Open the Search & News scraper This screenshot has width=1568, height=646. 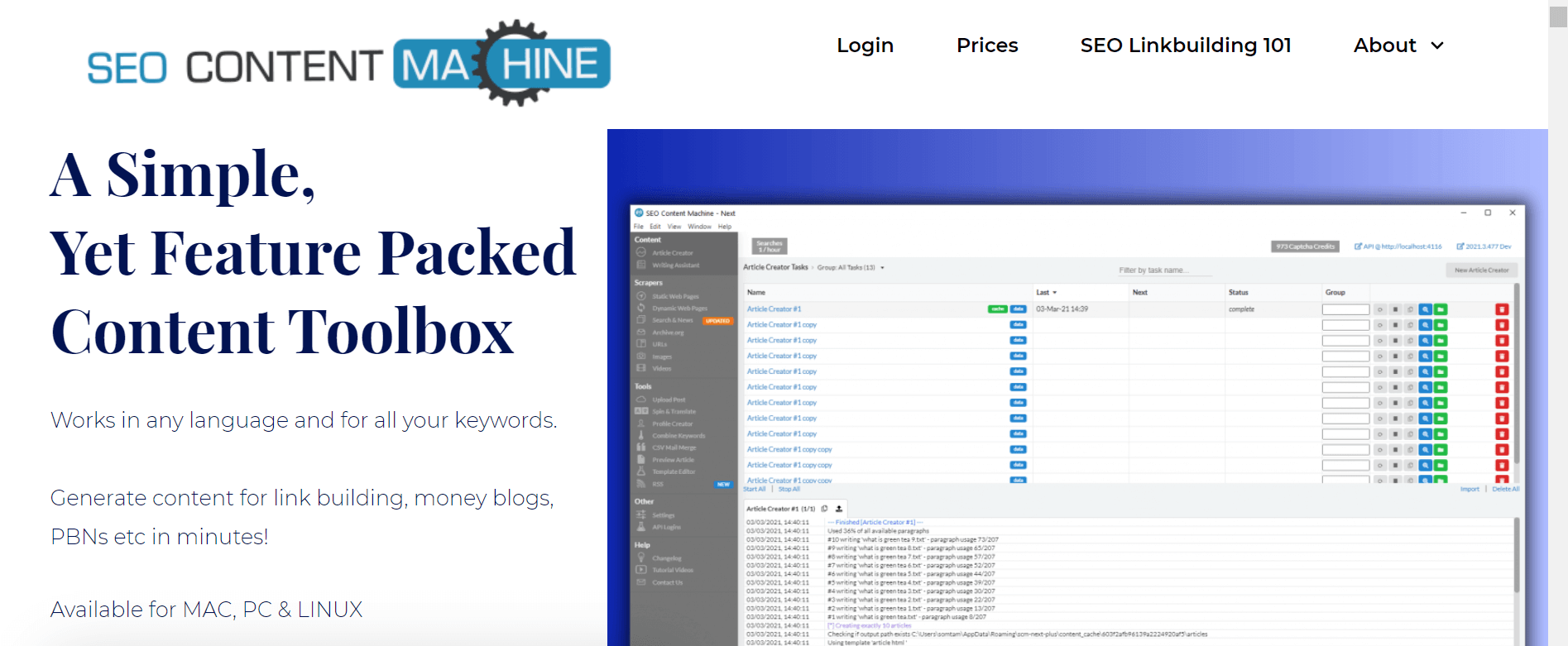coord(672,320)
